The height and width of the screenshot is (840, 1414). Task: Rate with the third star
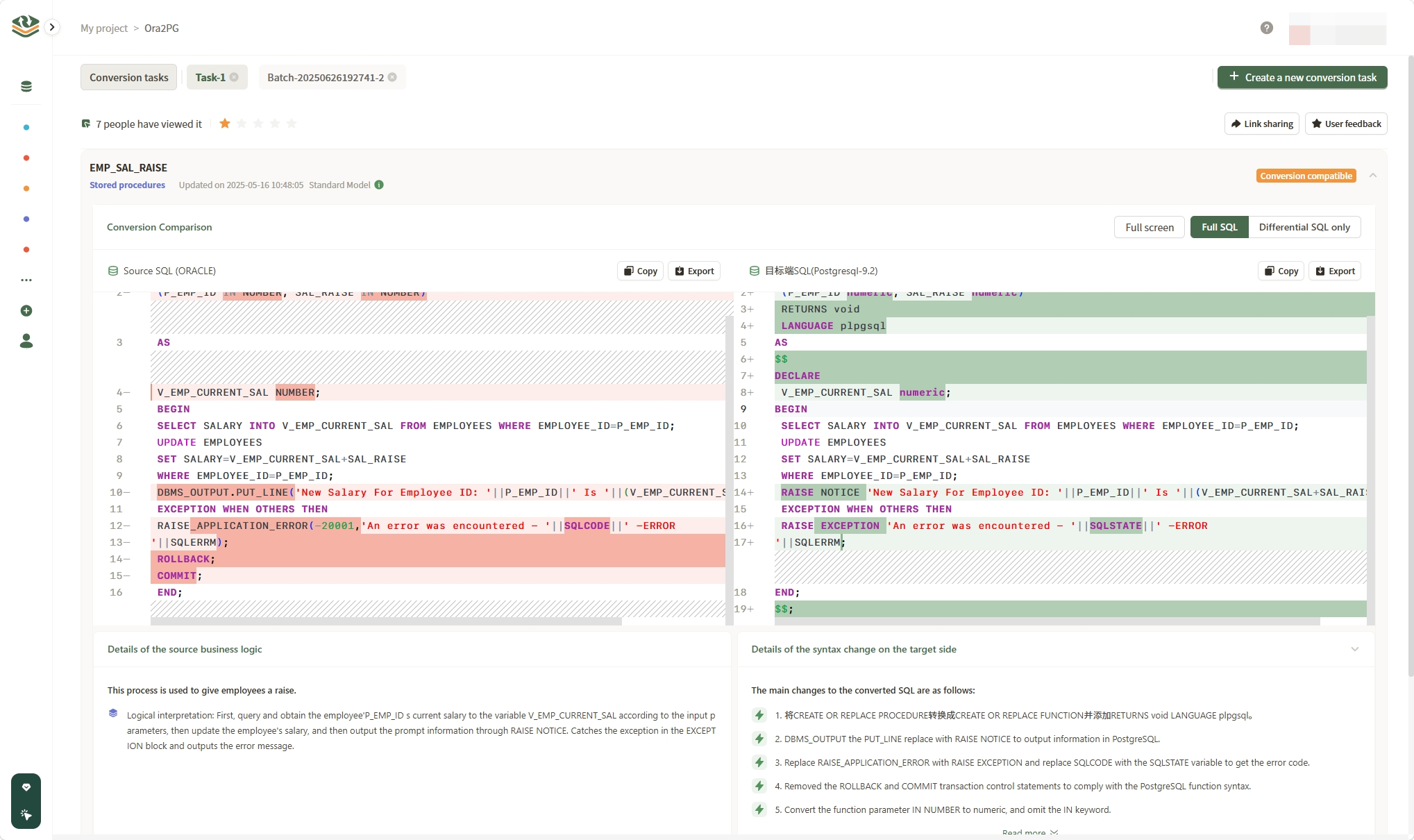pos(258,124)
